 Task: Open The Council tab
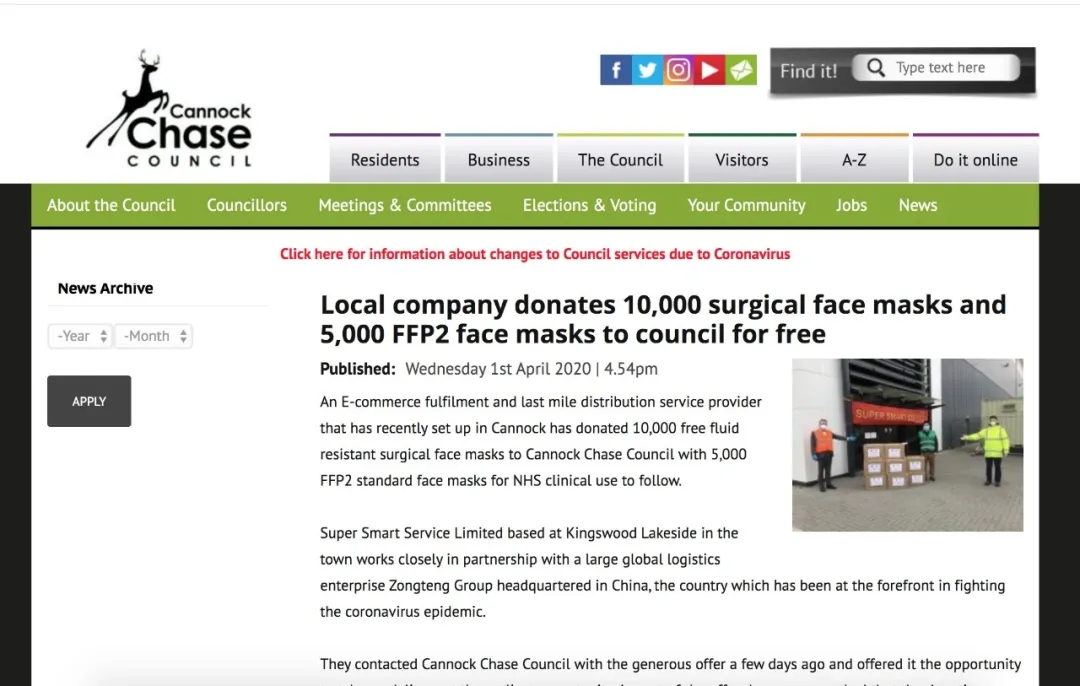click(621, 159)
